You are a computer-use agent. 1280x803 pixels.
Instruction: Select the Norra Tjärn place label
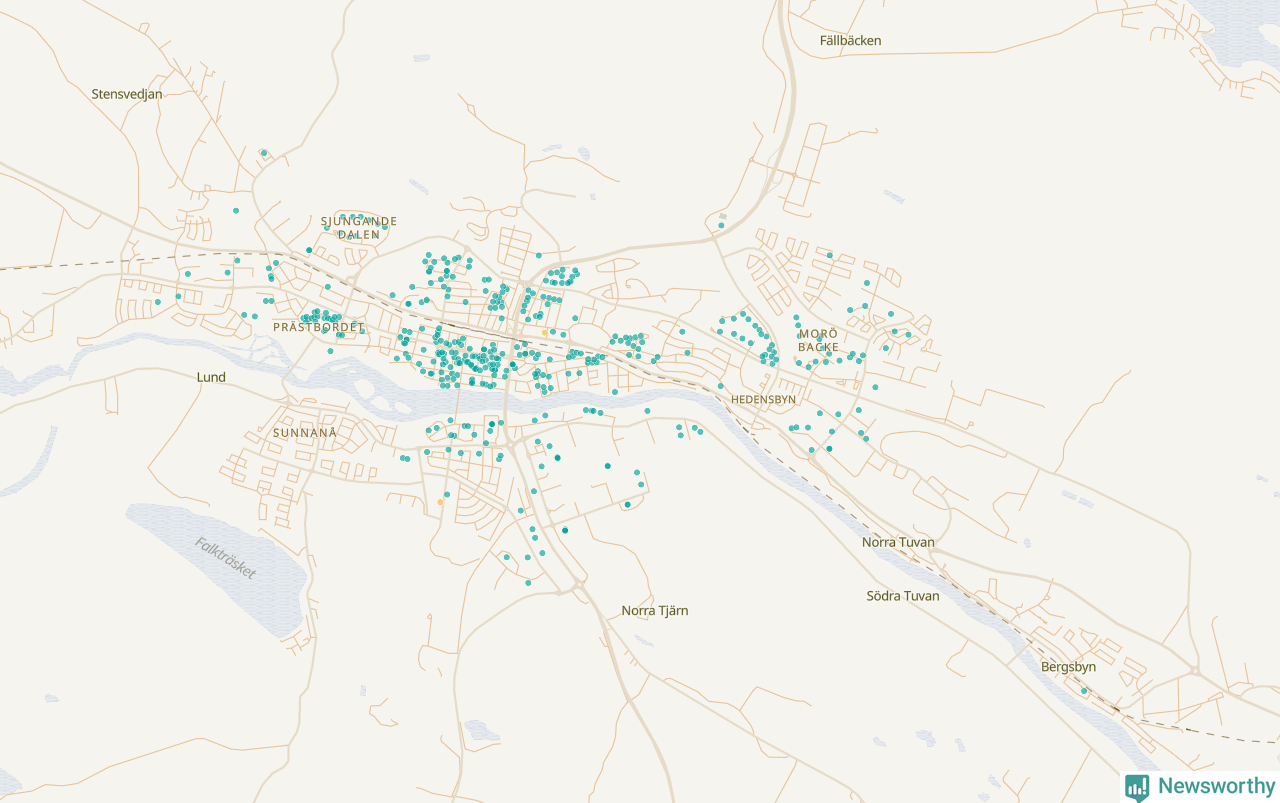655,610
